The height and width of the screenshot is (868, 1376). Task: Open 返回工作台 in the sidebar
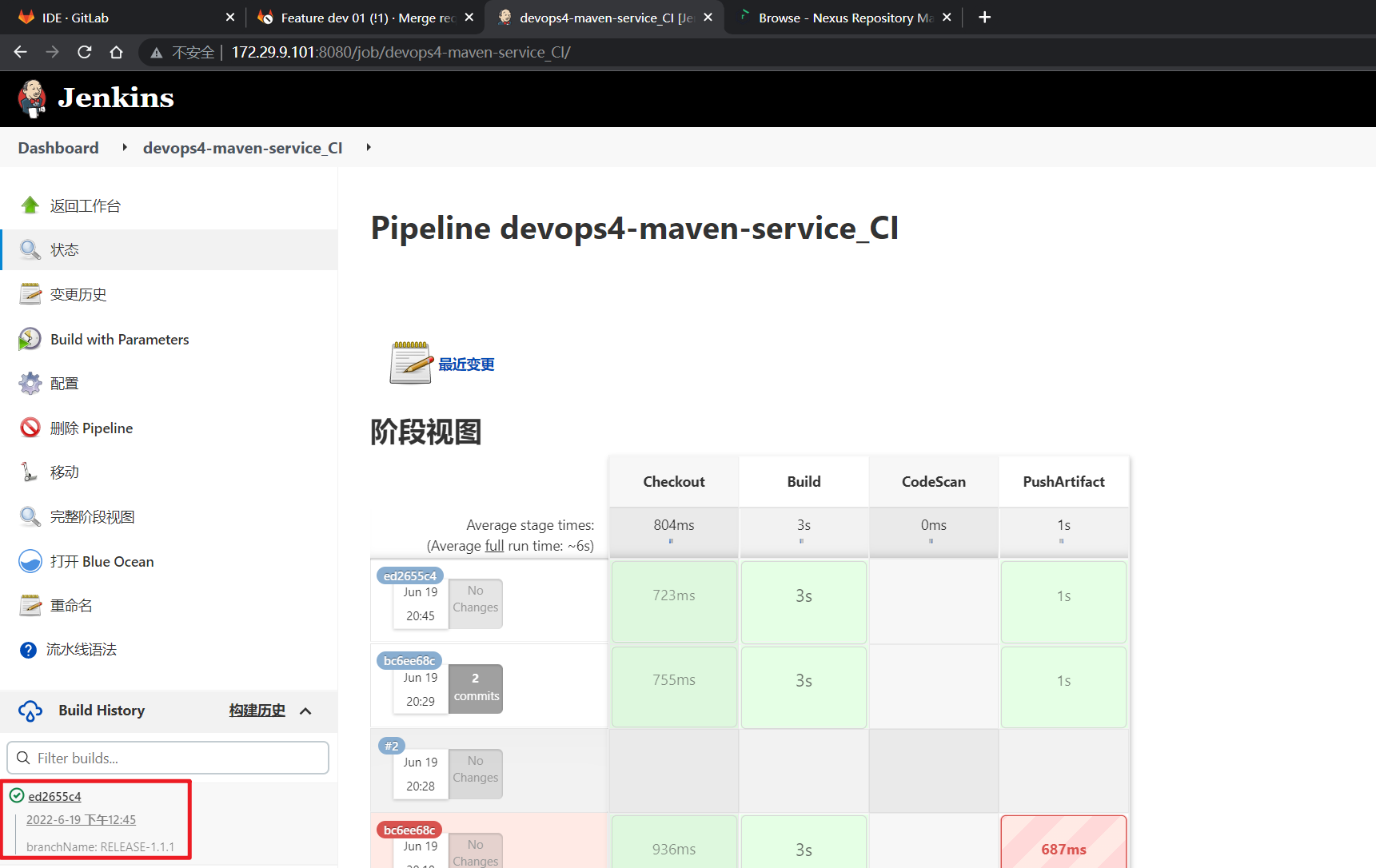pyautogui.click(x=86, y=205)
